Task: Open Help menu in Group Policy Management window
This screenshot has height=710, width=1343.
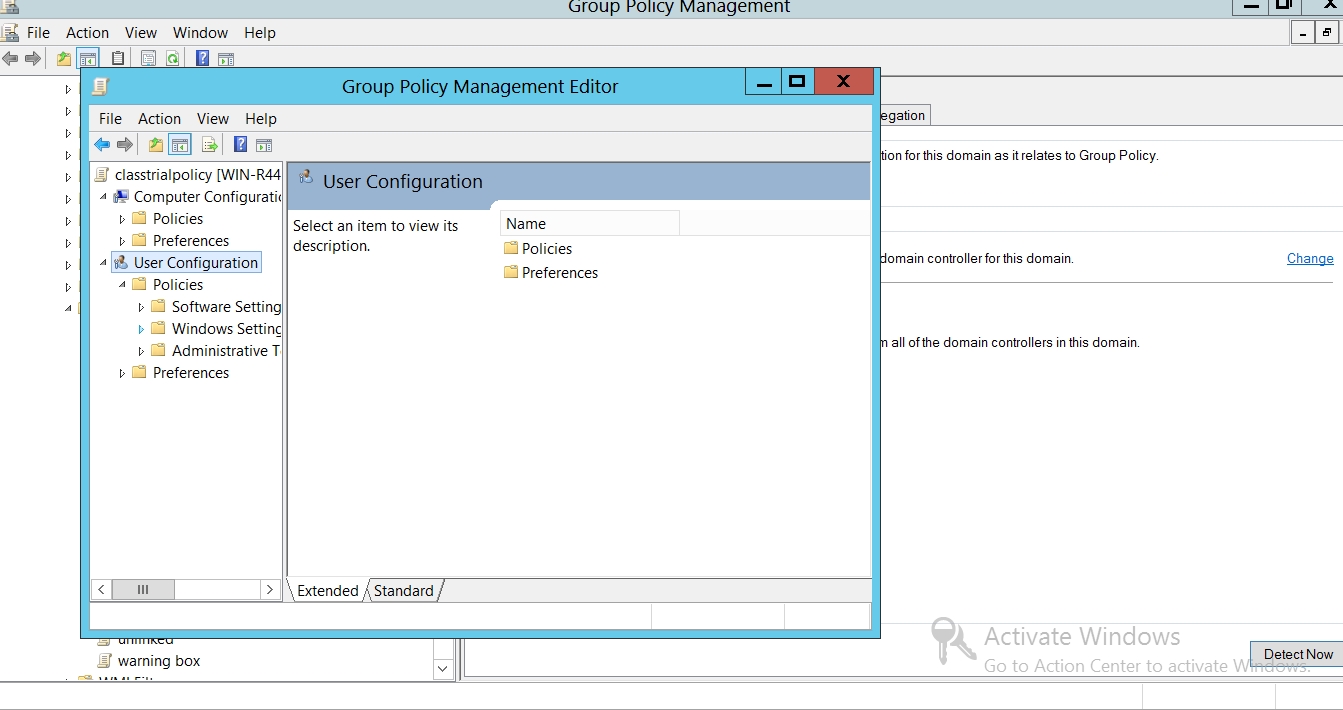Action: (259, 32)
